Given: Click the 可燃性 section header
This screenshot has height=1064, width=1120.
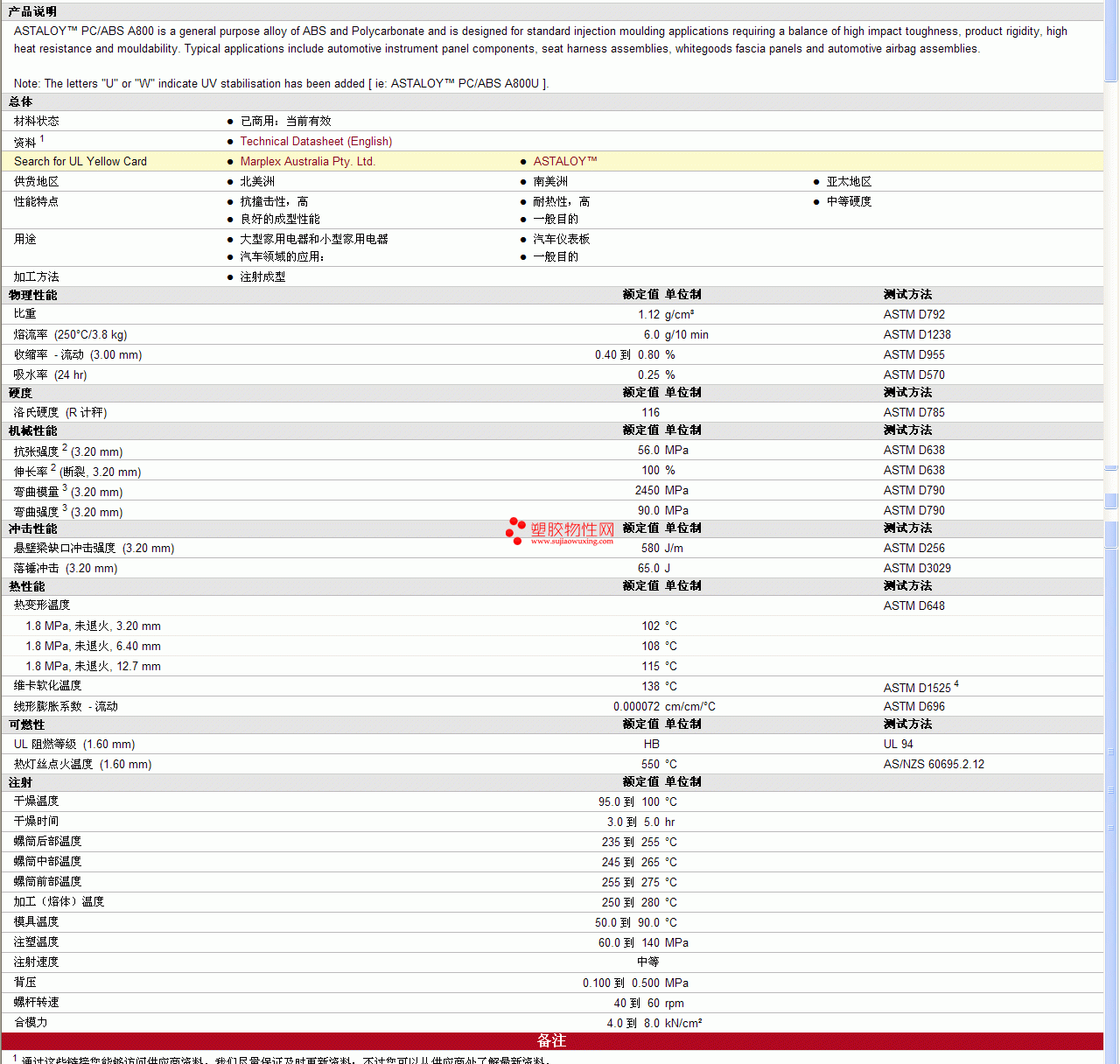Looking at the screenshot, I should tap(26, 724).
